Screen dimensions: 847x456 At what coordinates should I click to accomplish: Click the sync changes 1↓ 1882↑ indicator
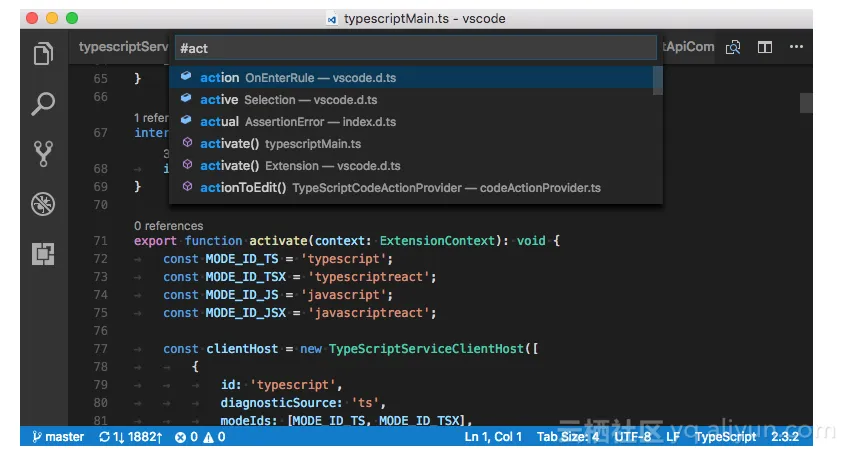pyautogui.click(x=130, y=437)
